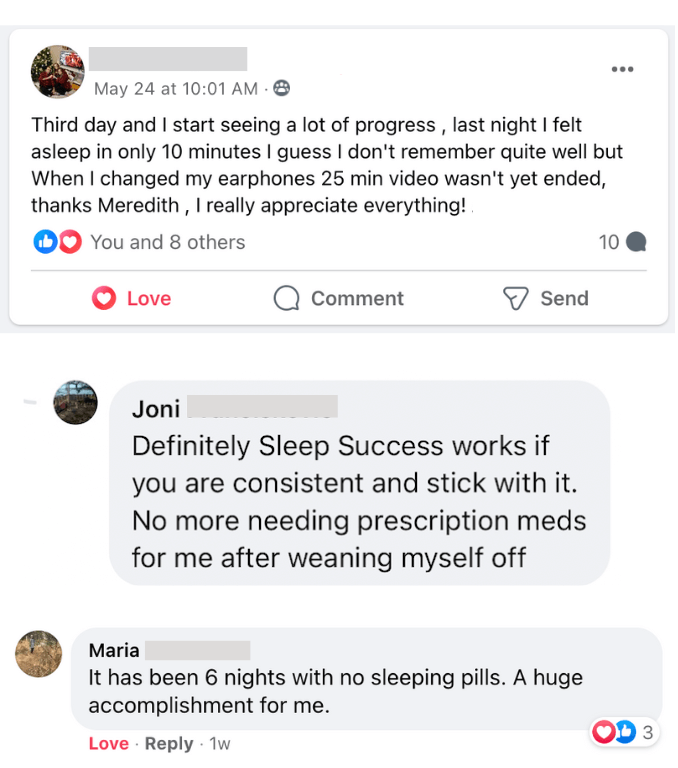Click the heart icon beside Love button
678x768 pixels.
[x=104, y=298]
